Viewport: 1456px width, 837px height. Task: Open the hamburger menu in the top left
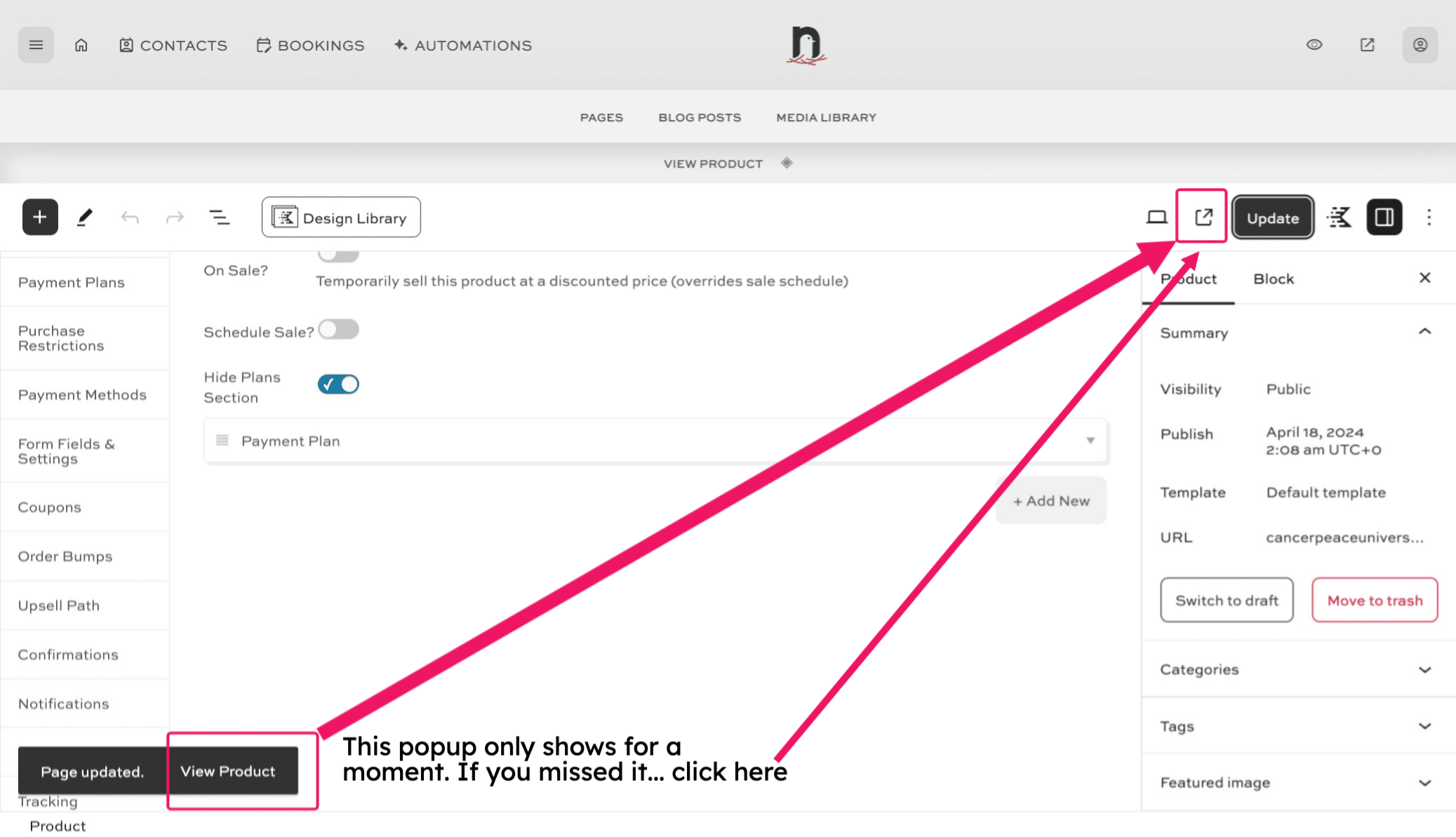(36, 44)
